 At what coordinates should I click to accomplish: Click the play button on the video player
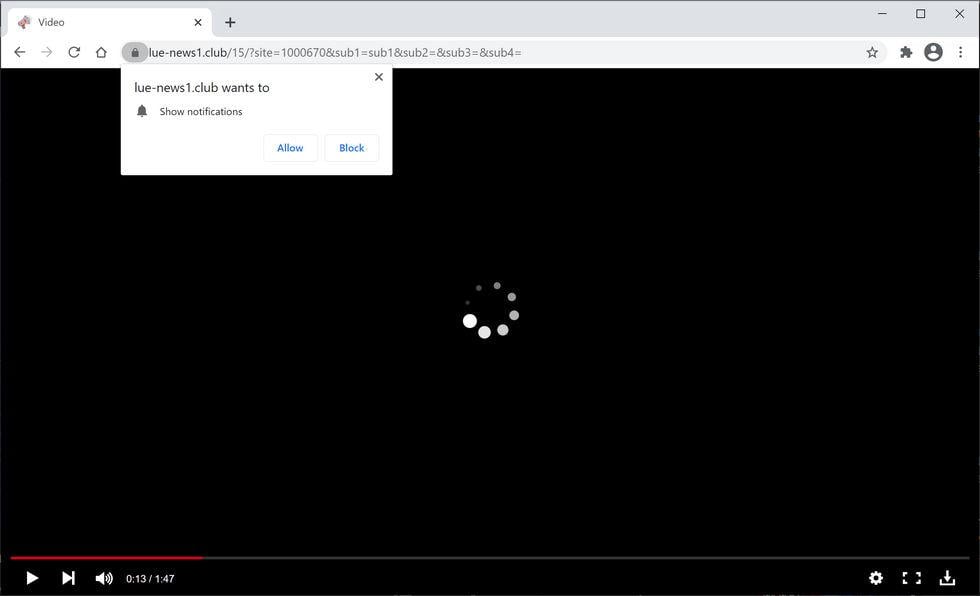(31, 577)
